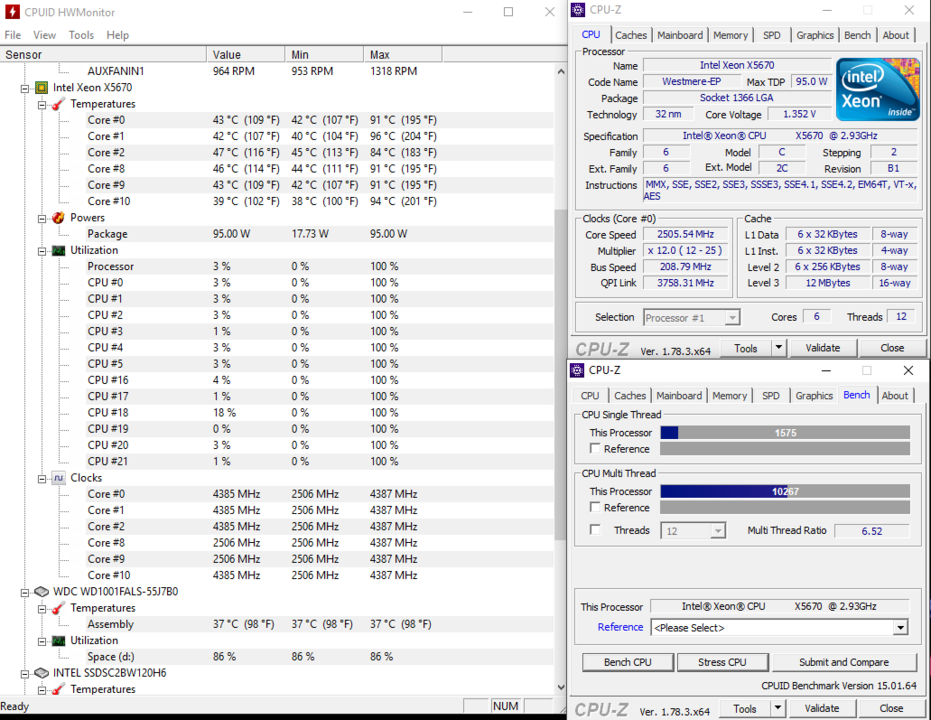The image size is (931, 720).
Task: Click the single thread score bar showing 1575
Action: point(785,433)
